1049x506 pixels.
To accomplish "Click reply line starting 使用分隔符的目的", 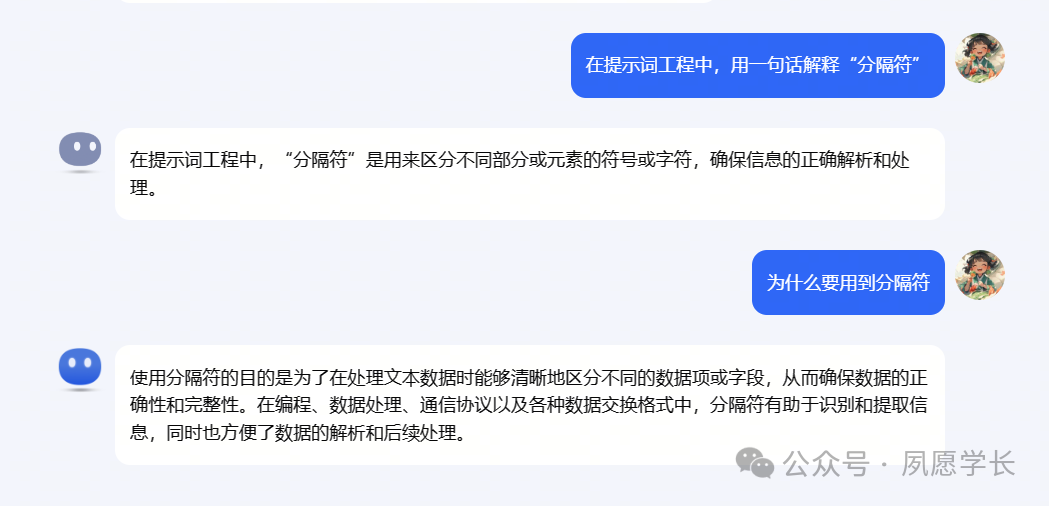I will coord(529,377).
